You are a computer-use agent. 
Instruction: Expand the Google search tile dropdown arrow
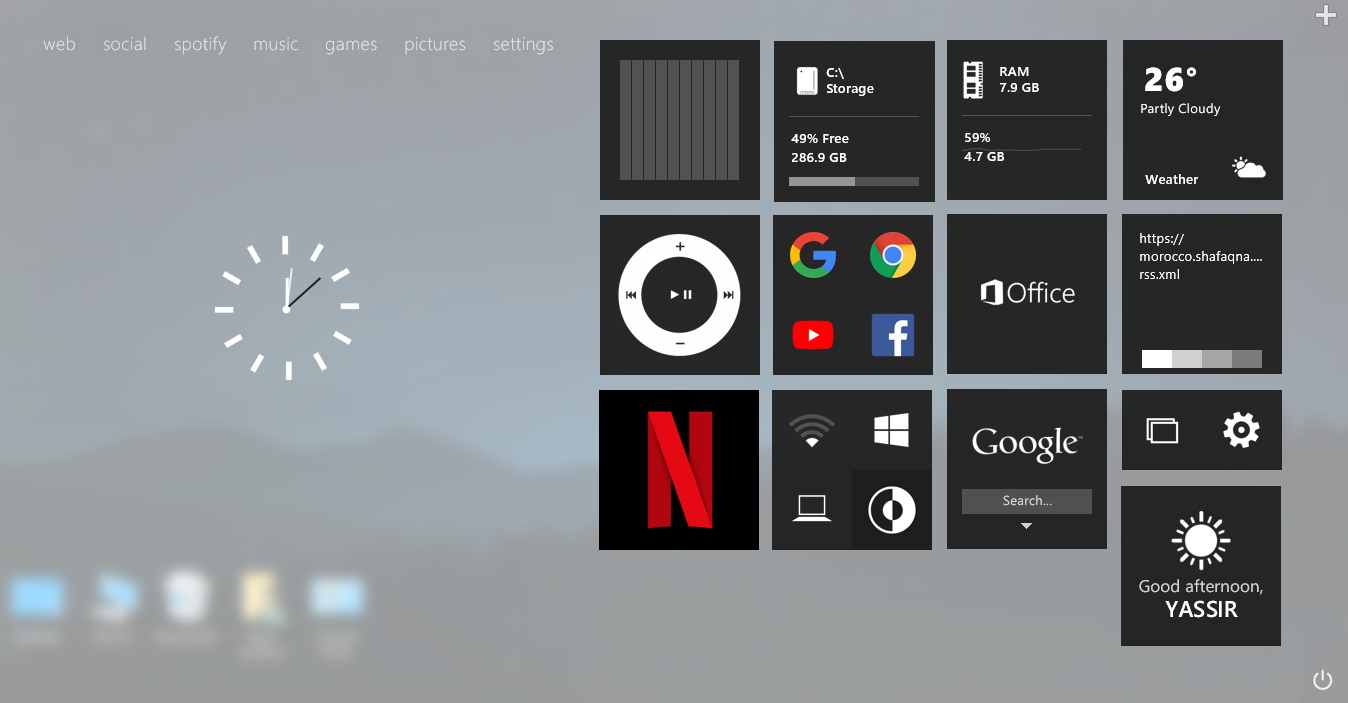(x=1026, y=526)
